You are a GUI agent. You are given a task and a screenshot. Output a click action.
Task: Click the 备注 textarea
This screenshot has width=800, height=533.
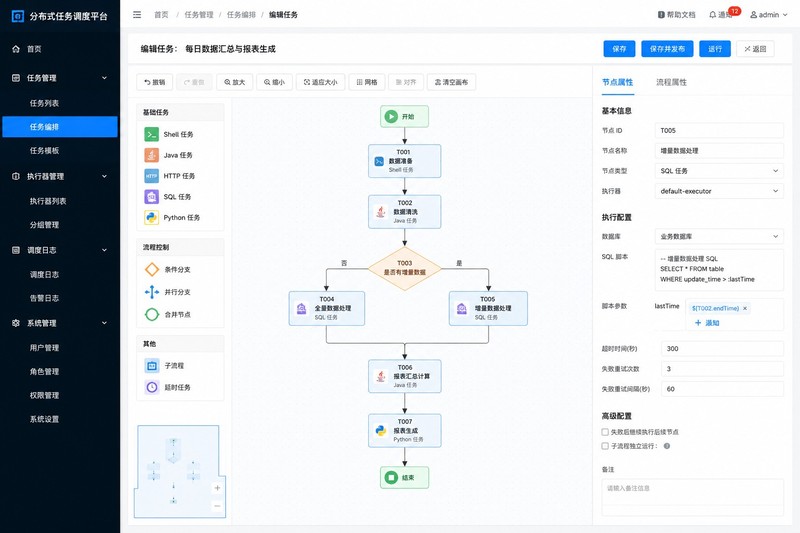pyautogui.click(x=692, y=497)
